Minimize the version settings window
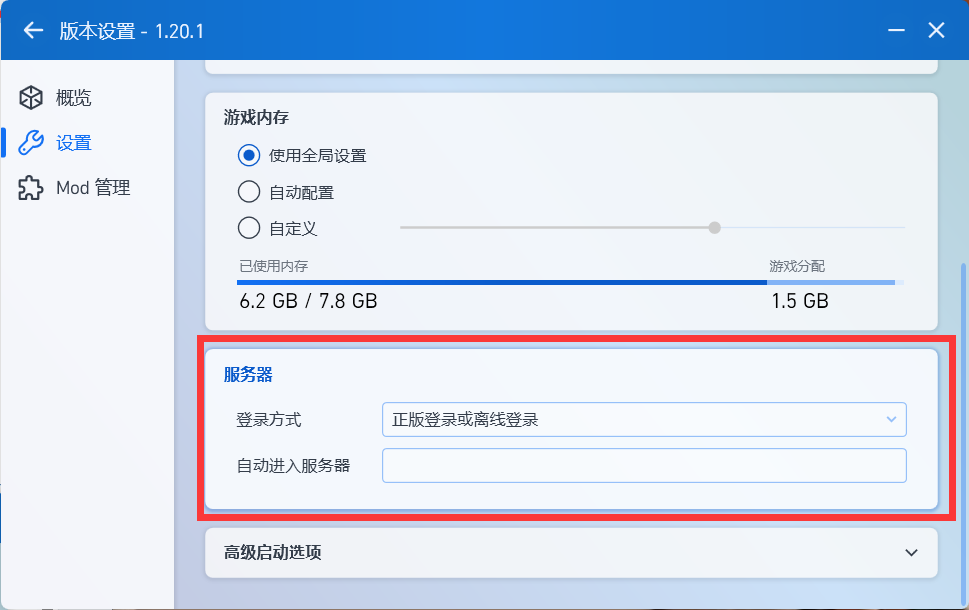 point(896,30)
